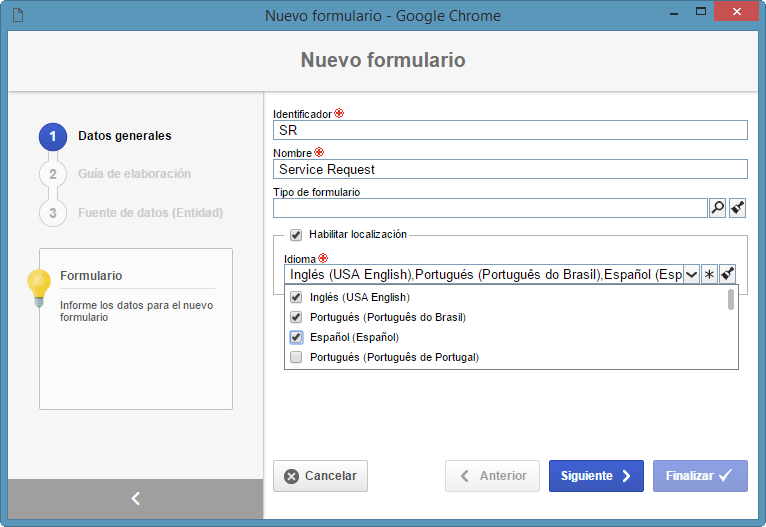
Task: Click the step 1 circle icon
Action: pos(53,136)
